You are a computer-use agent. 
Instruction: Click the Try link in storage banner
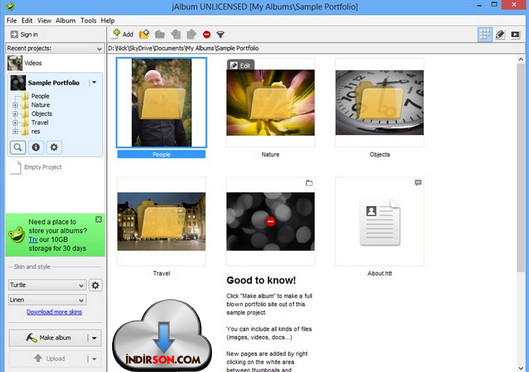33,239
